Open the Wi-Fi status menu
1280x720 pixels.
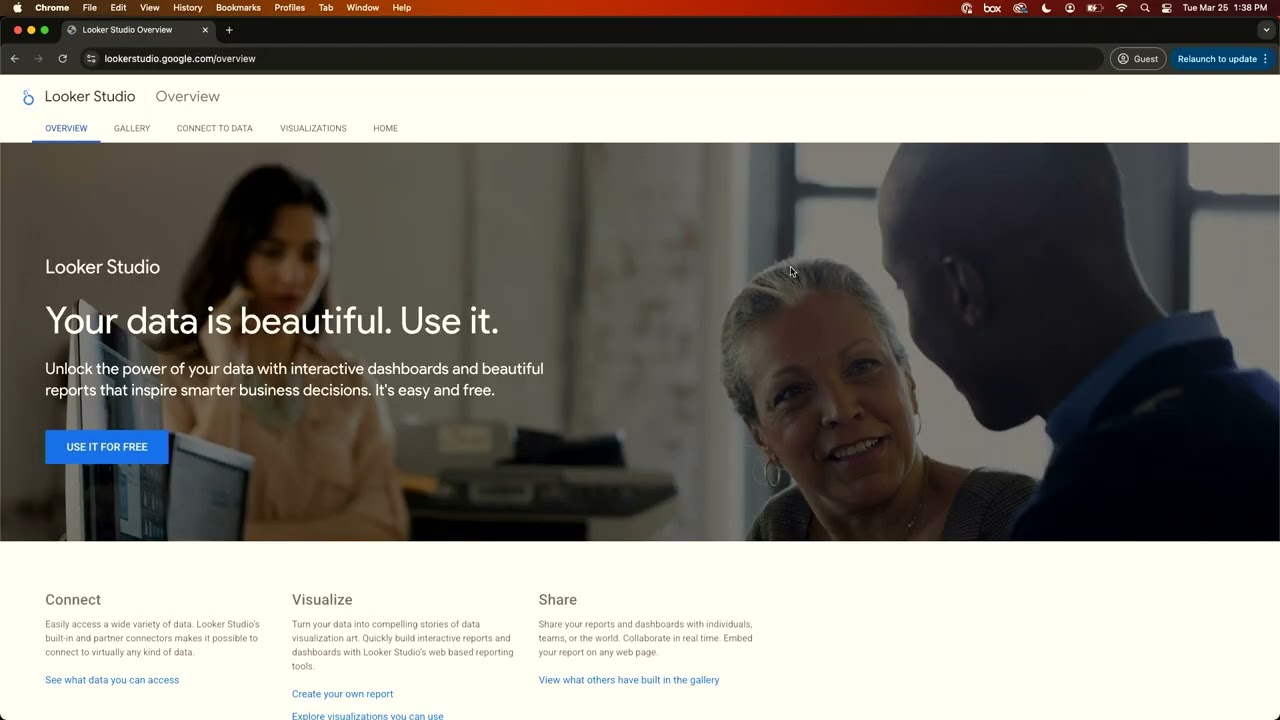[x=1121, y=8]
